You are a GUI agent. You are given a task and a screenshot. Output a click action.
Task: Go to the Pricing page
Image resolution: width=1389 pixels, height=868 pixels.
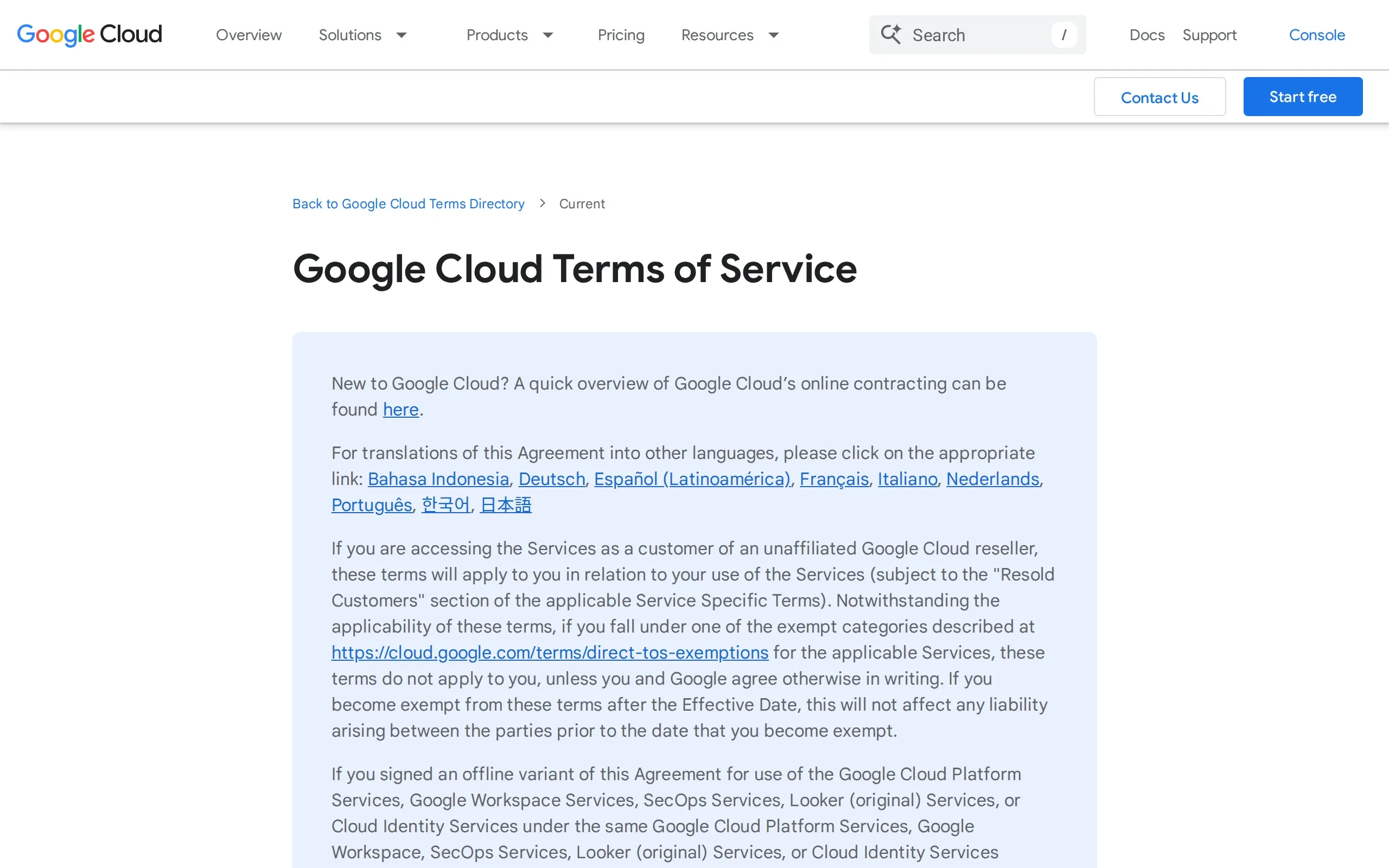pos(621,35)
